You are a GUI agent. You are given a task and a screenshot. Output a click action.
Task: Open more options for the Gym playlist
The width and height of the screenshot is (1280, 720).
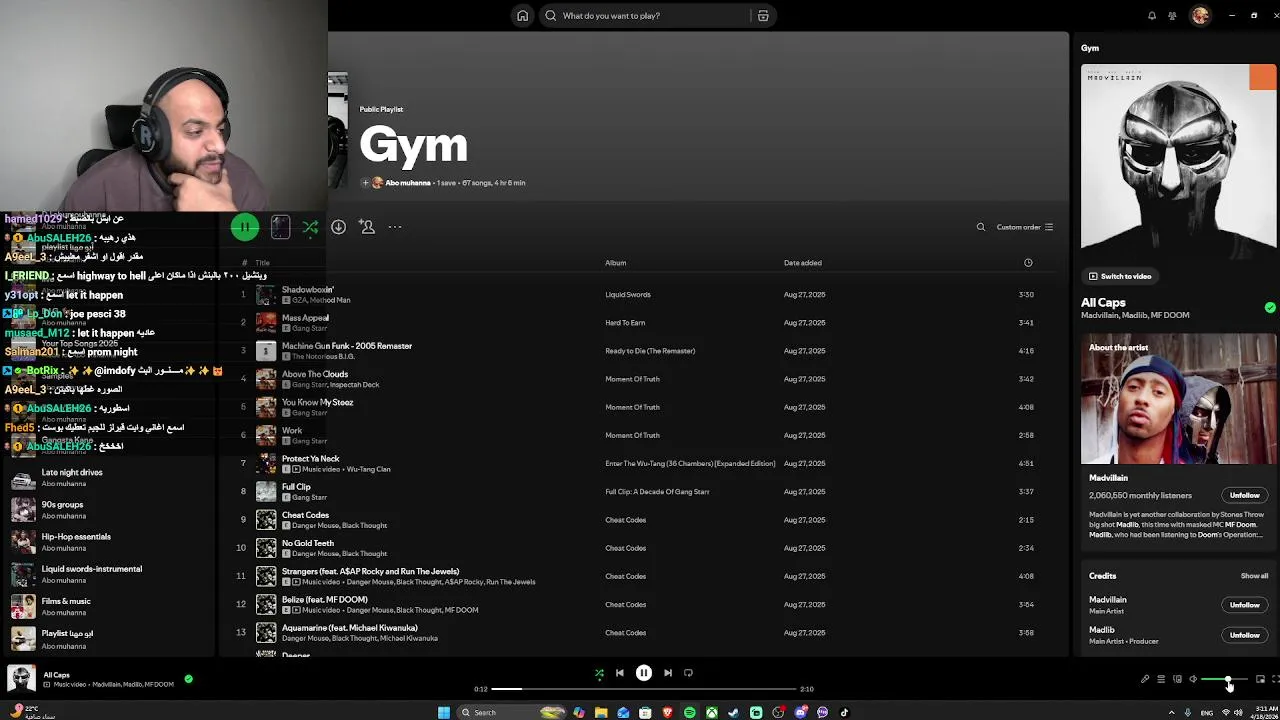(395, 227)
